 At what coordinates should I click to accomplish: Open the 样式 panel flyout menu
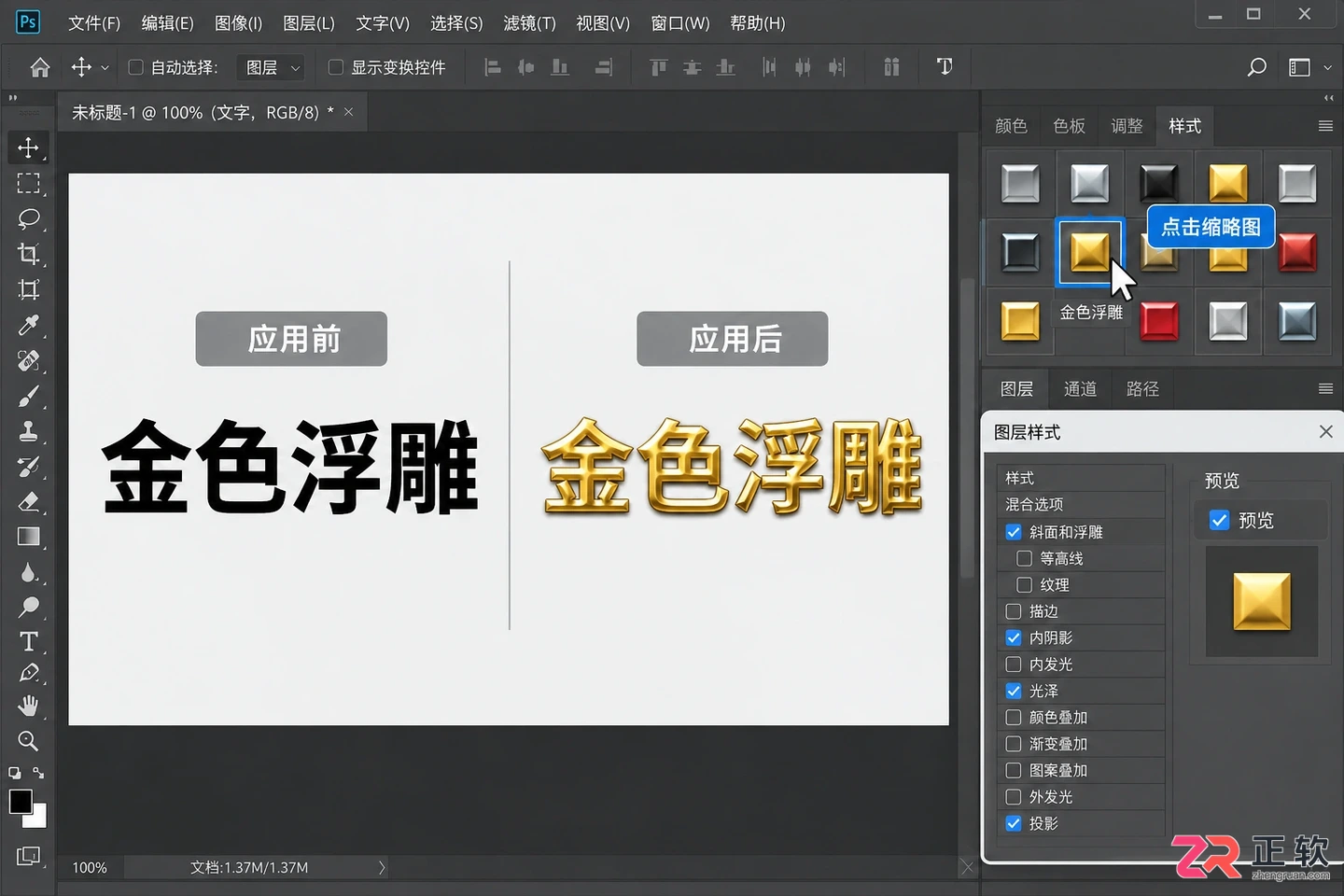(1325, 126)
